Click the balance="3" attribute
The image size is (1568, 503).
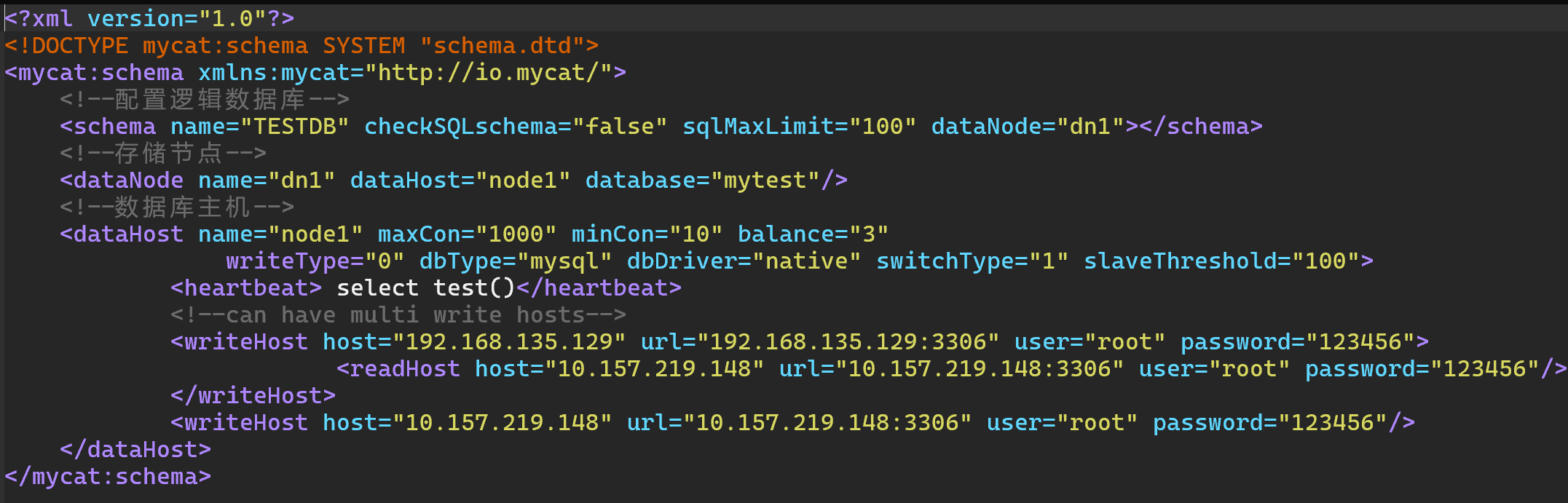813,234
